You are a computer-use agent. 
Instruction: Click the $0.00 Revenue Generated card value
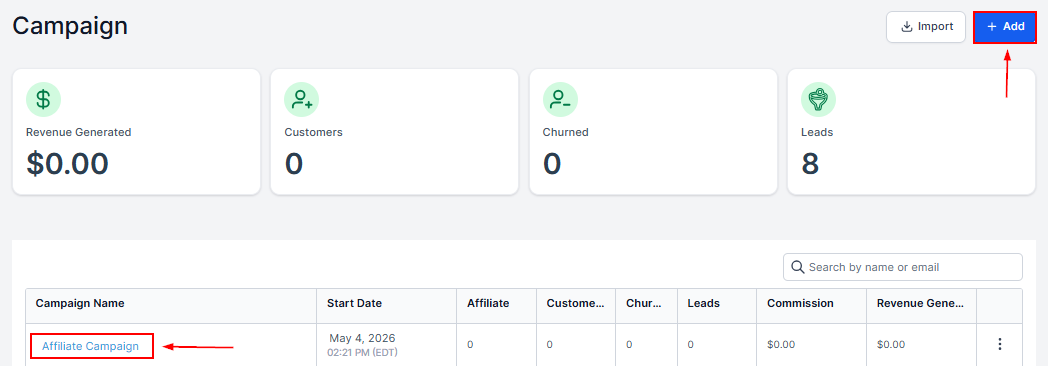(x=67, y=164)
